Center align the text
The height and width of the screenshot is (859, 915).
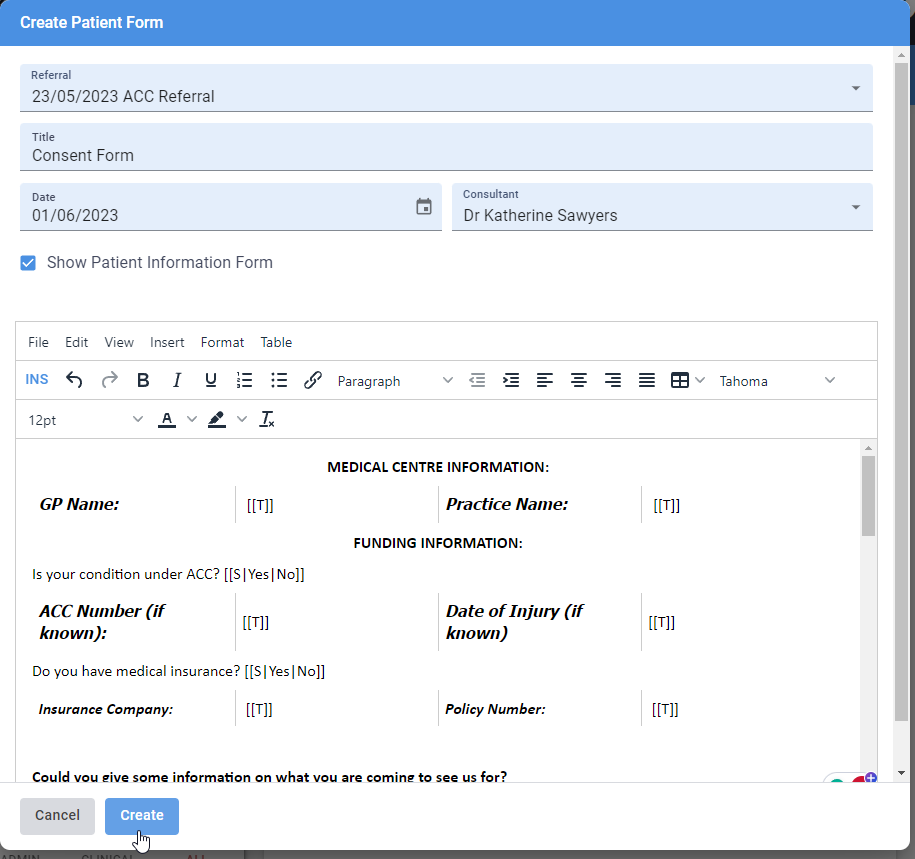click(x=579, y=380)
